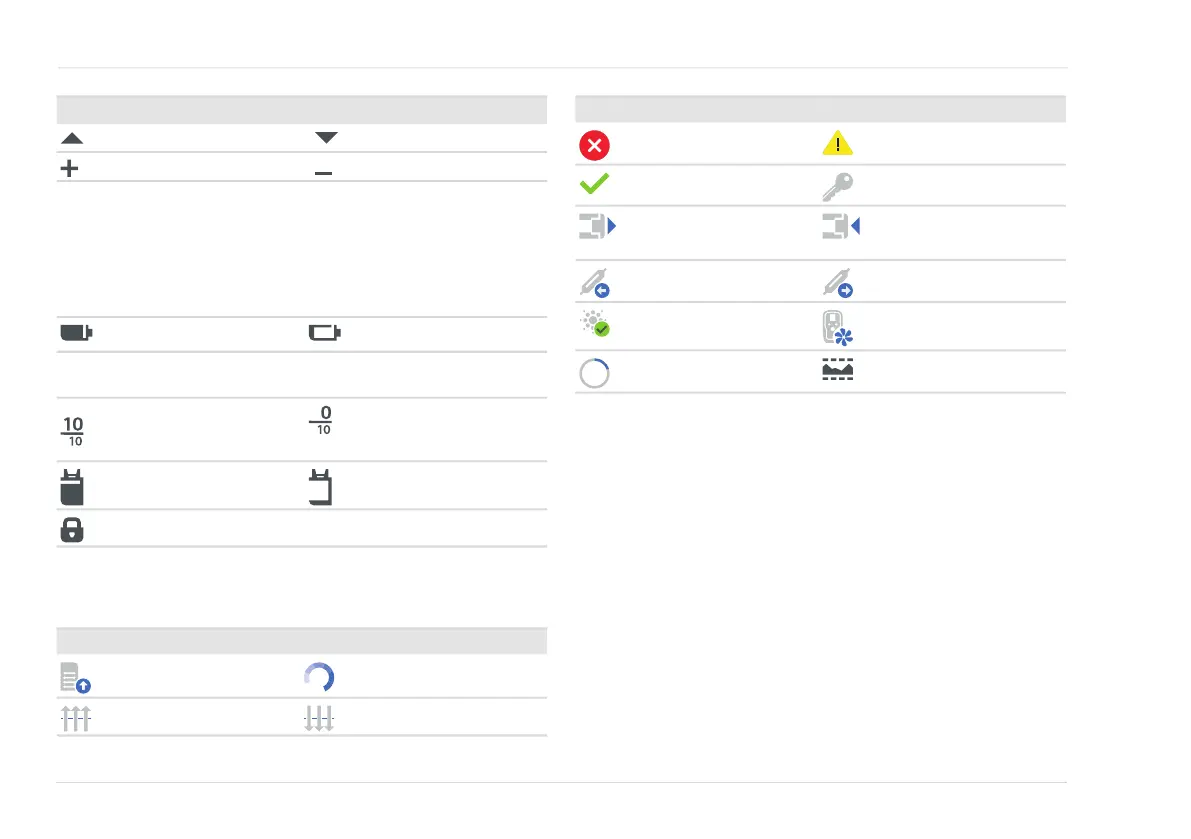Screen dimensions: 1191x839
Task: Click the yellow warning triangle icon
Action: (x=836, y=145)
